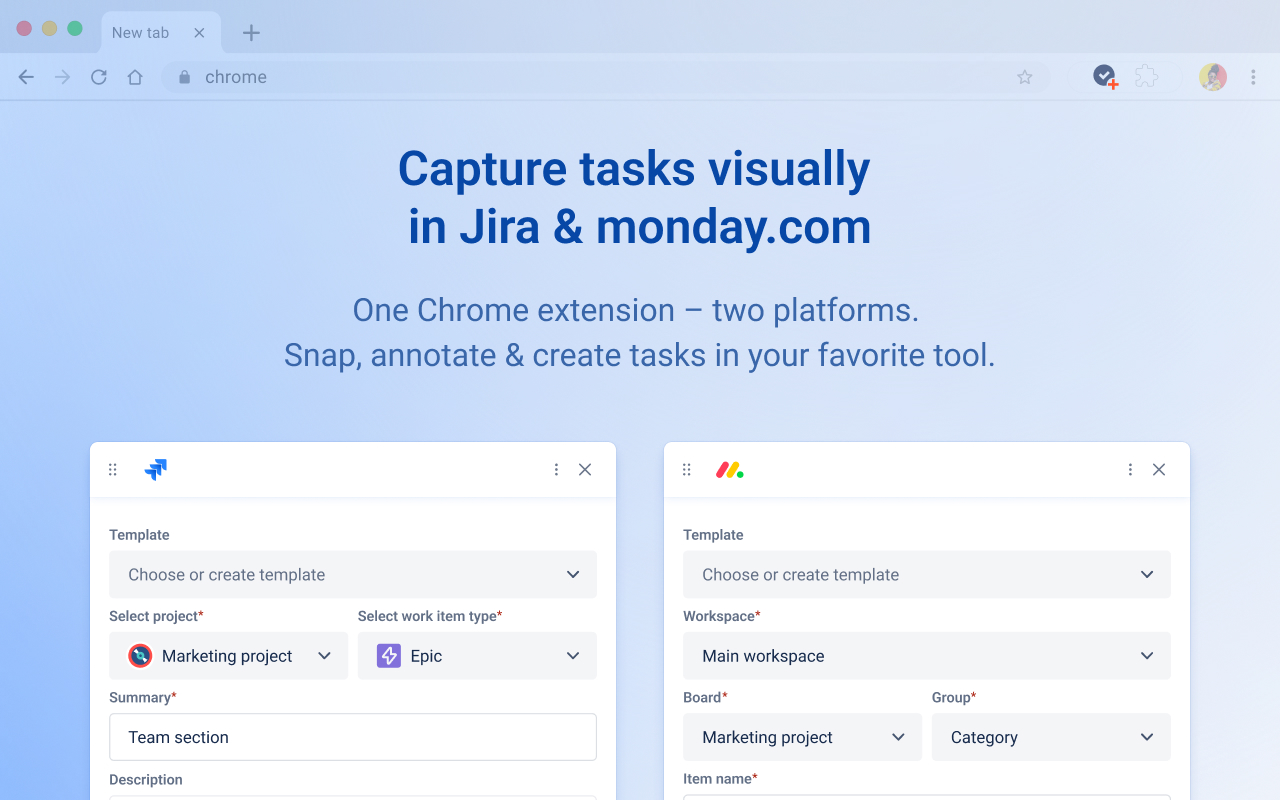Click the back navigation arrow
Screen dimensions: 1280x800
pos(25,76)
